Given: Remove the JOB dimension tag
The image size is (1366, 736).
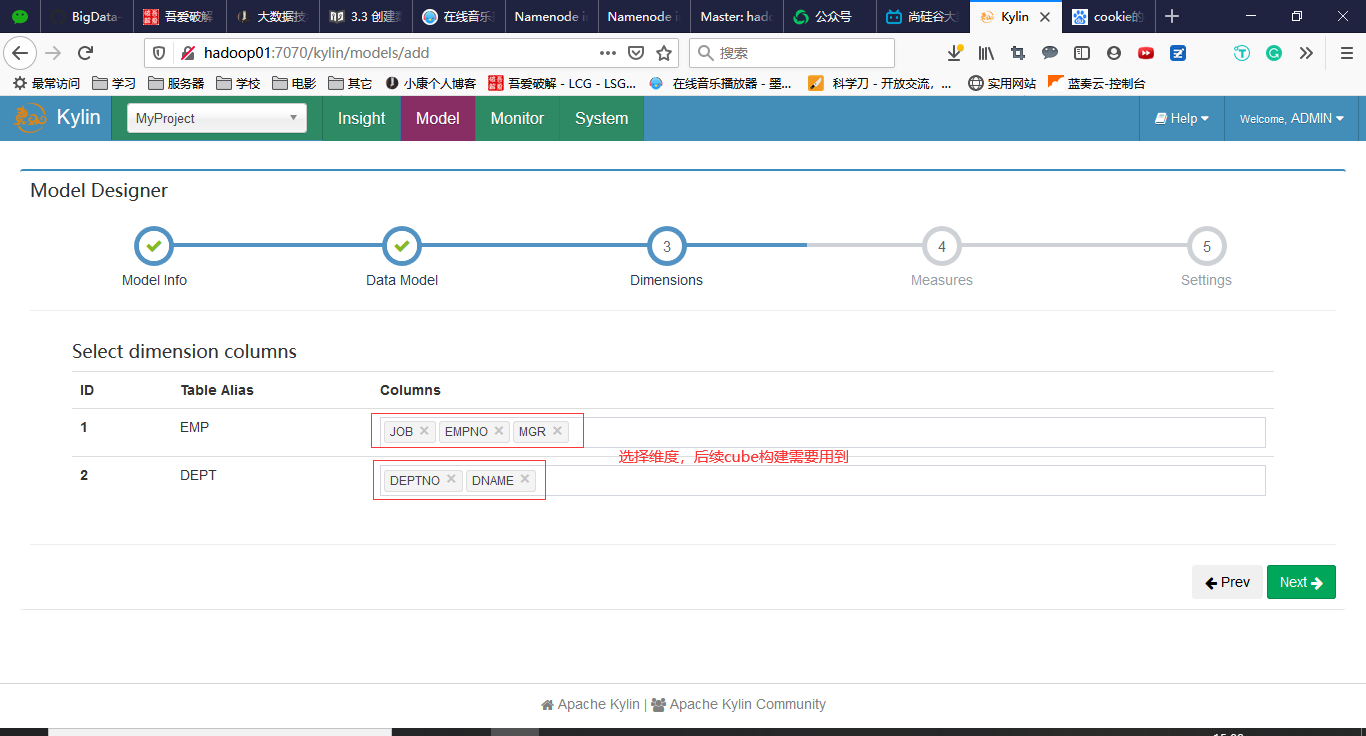Looking at the screenshot, I should tap(424, 431).
